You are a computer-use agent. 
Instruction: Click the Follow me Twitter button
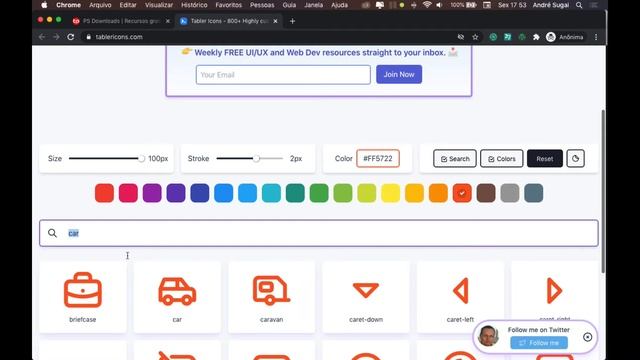539,343
